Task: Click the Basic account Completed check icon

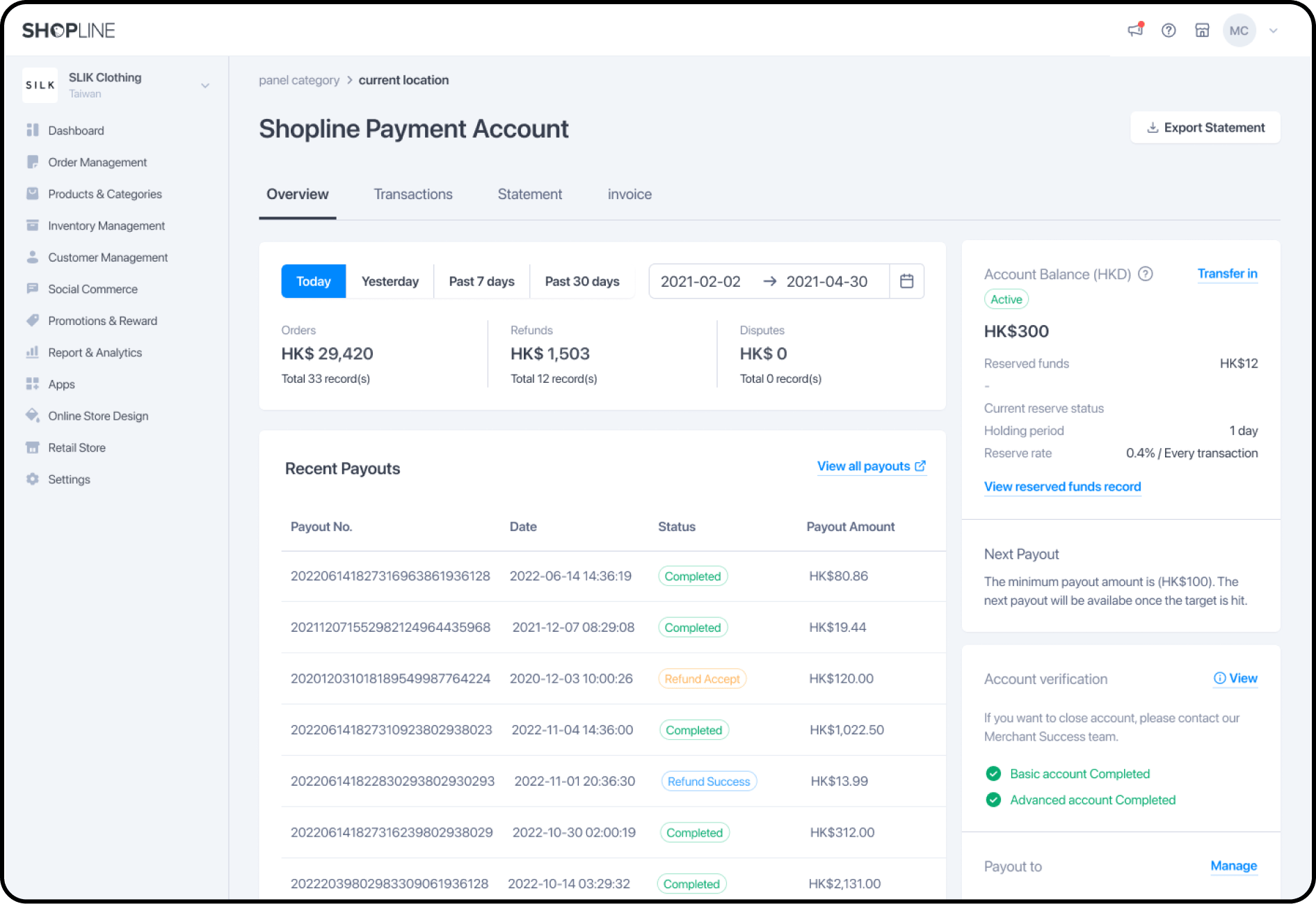Action: (x=993, y=774)
